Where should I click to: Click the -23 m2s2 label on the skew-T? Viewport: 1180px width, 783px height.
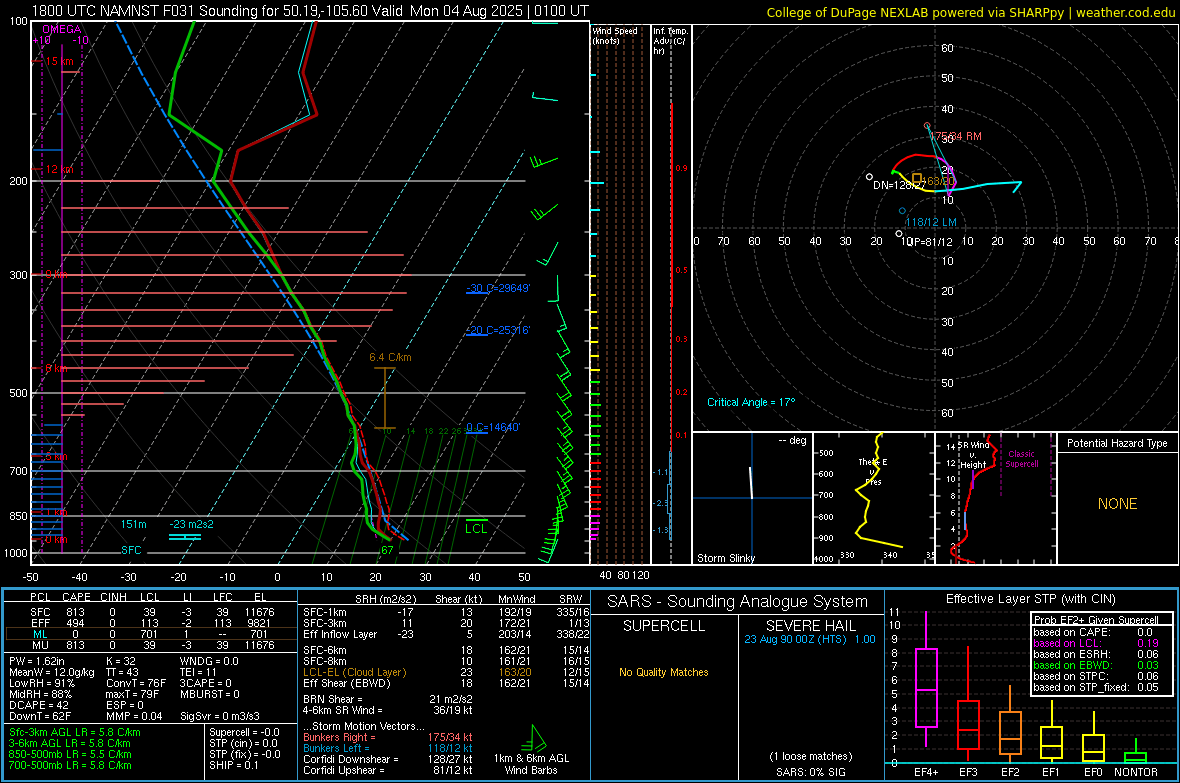click(191, 524)
